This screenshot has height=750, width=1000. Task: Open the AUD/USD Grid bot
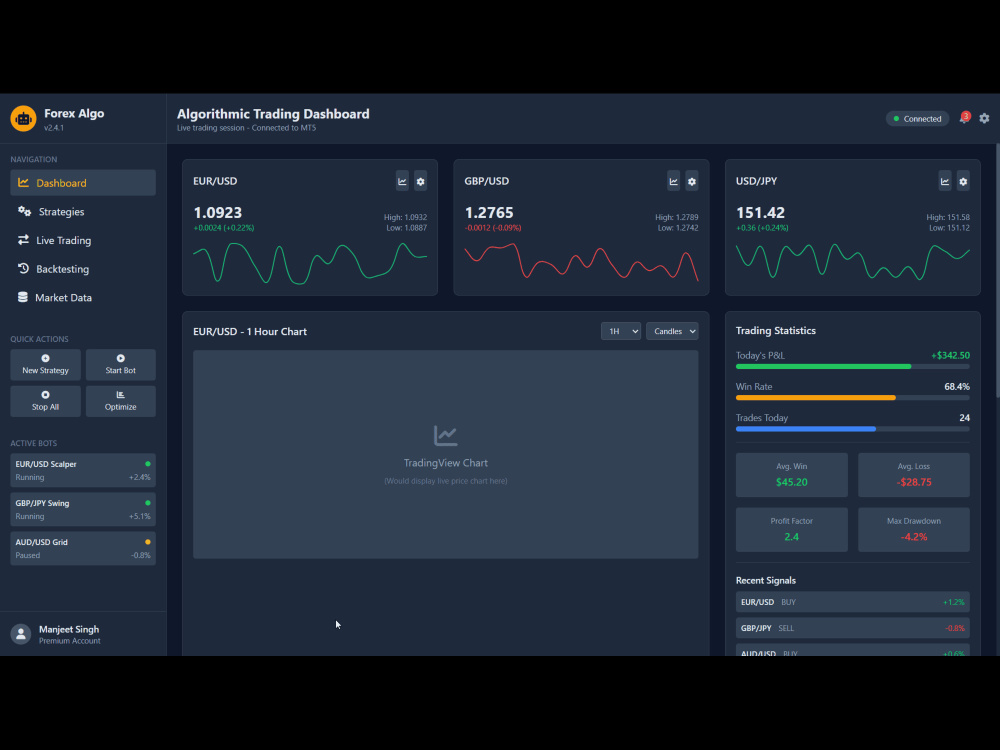[x=83, y=548]
